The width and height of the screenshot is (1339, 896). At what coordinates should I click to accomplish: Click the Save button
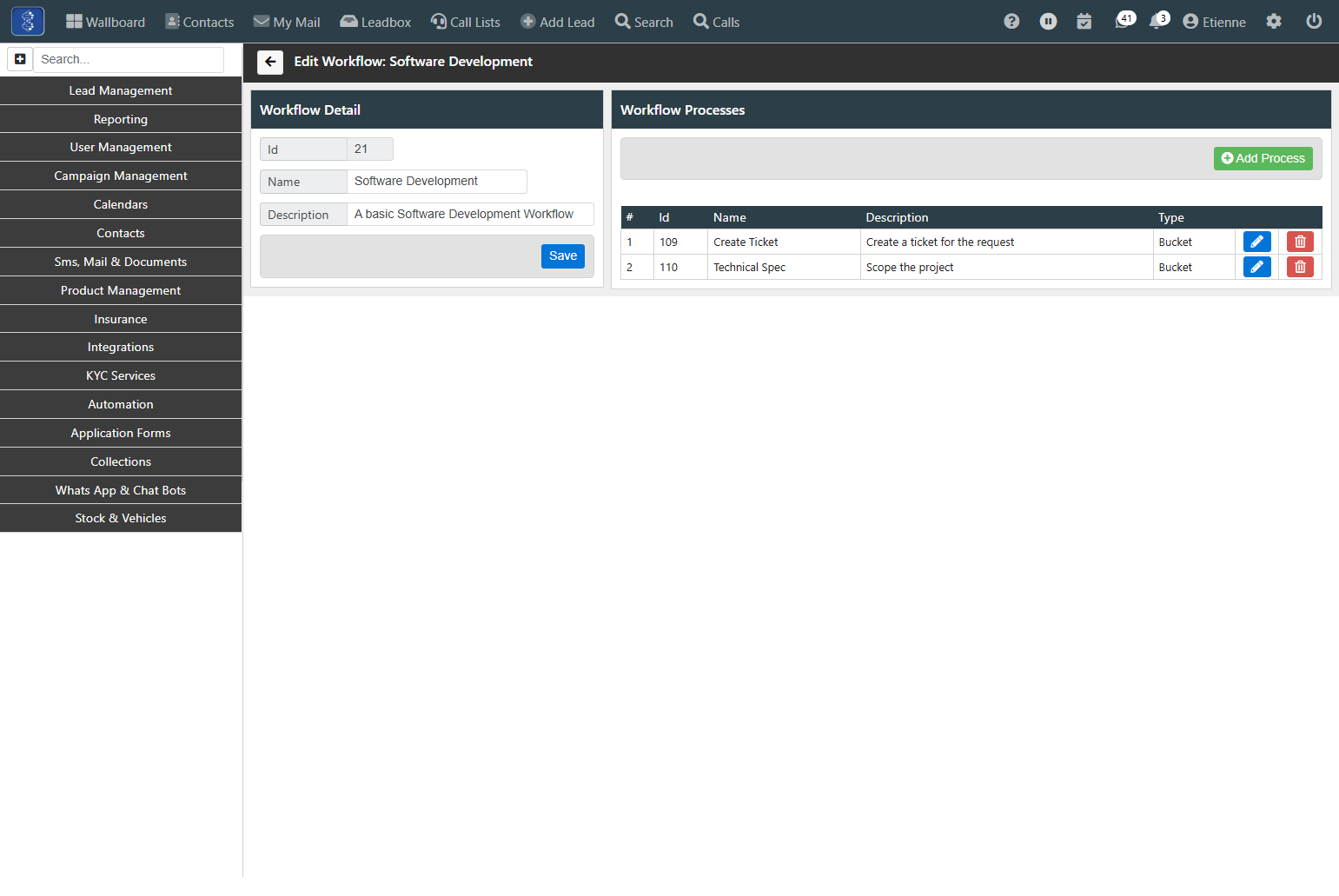[563, 256]
